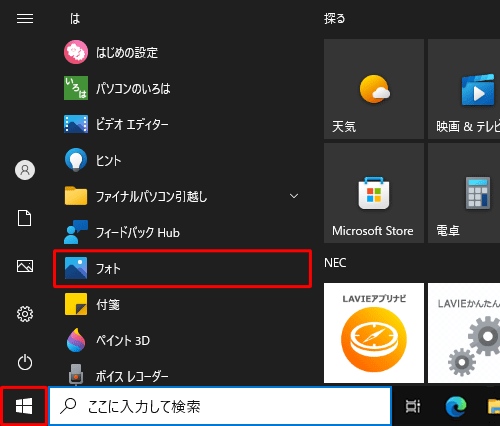
Task: Click the はじめの設定 text label
Action: 127,52
